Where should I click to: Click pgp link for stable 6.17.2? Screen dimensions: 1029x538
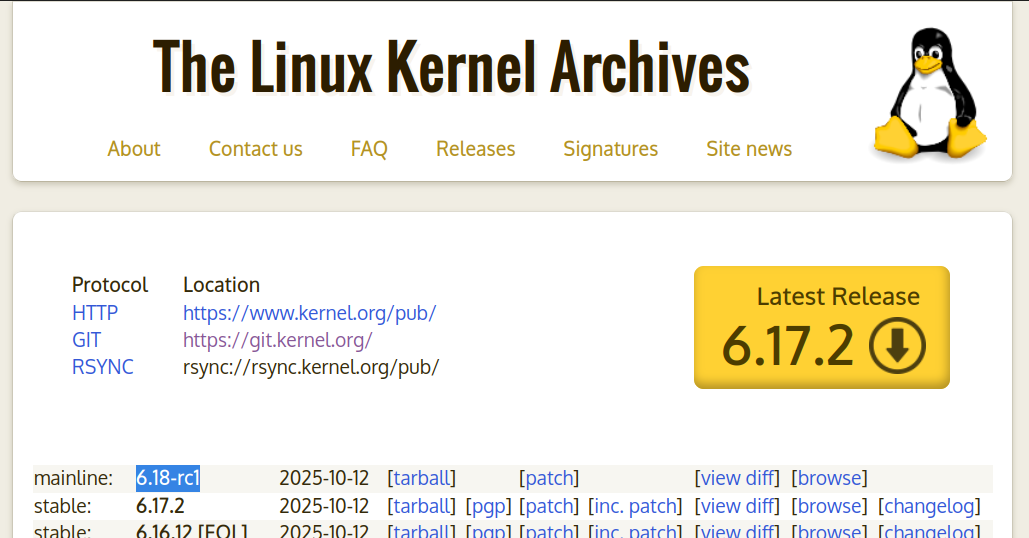(488, 506)
